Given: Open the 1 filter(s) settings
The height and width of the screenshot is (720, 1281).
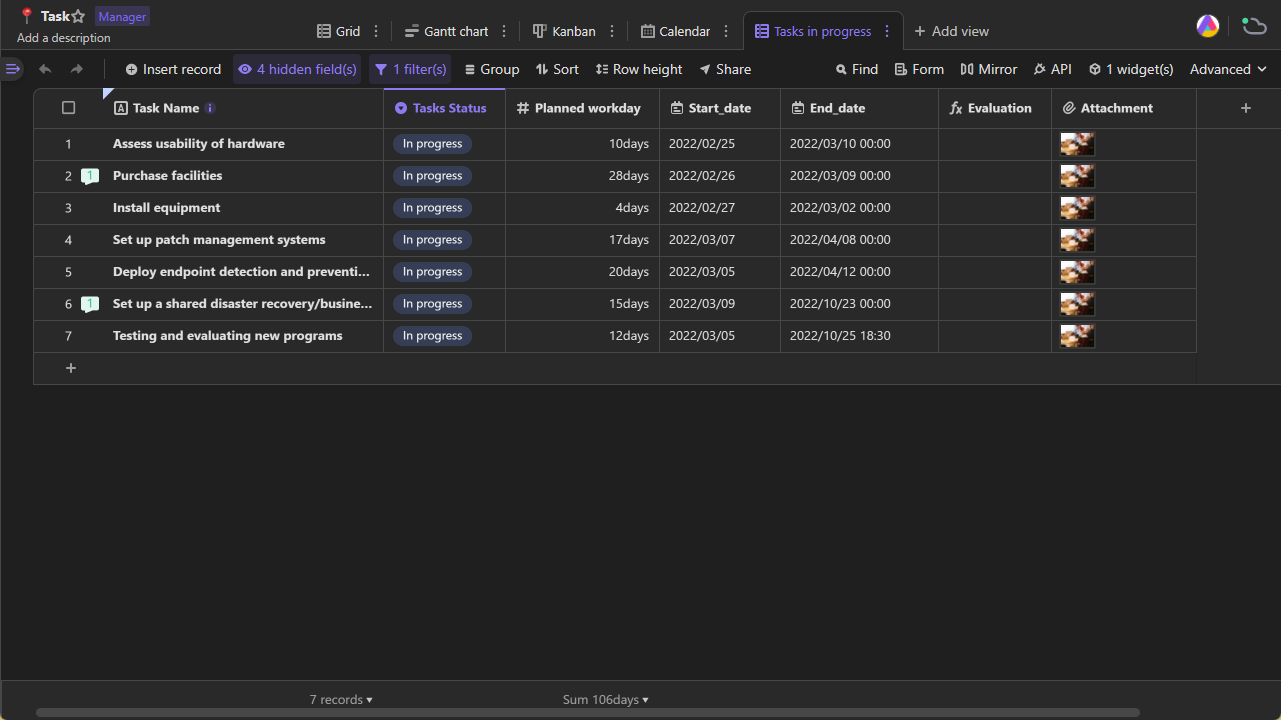Looking at the screenshot, I should [410, 69].
